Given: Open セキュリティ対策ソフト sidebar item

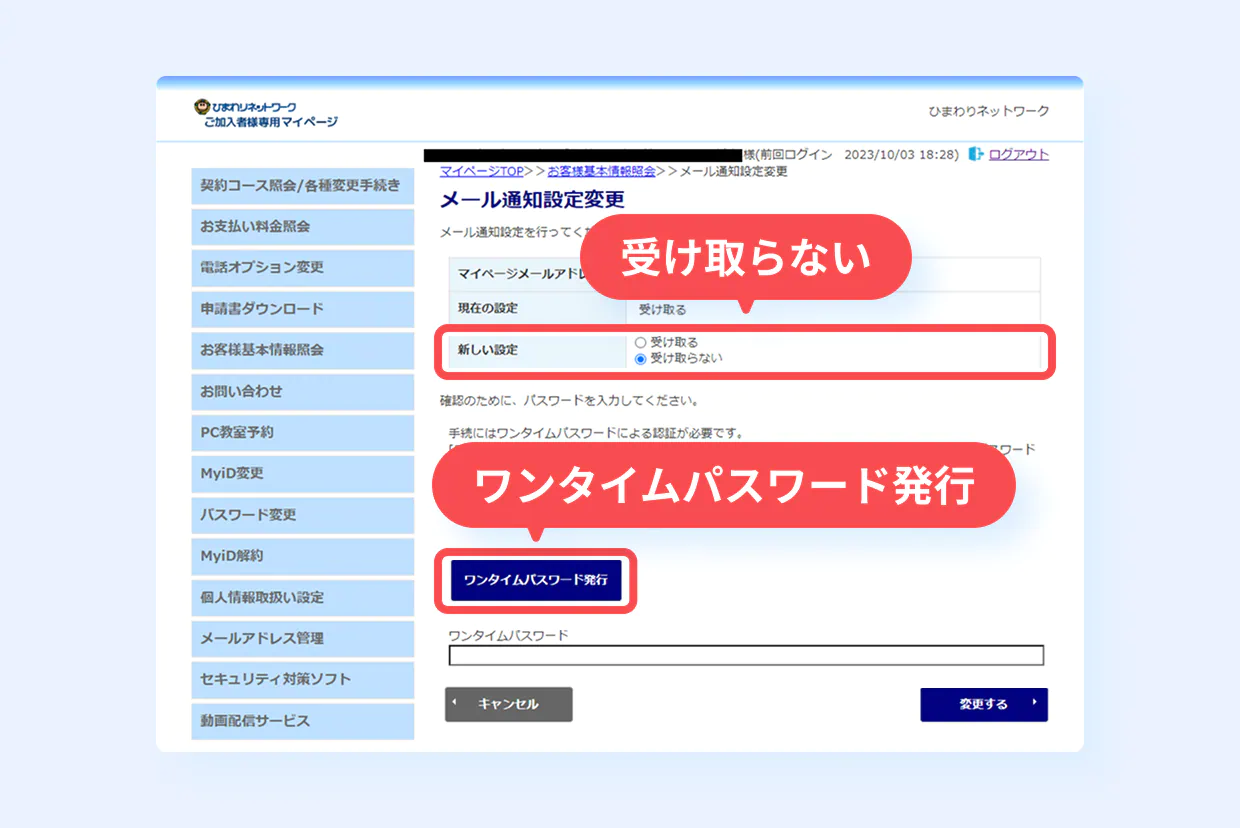Looking at the screenshot, I should (302, 679).
